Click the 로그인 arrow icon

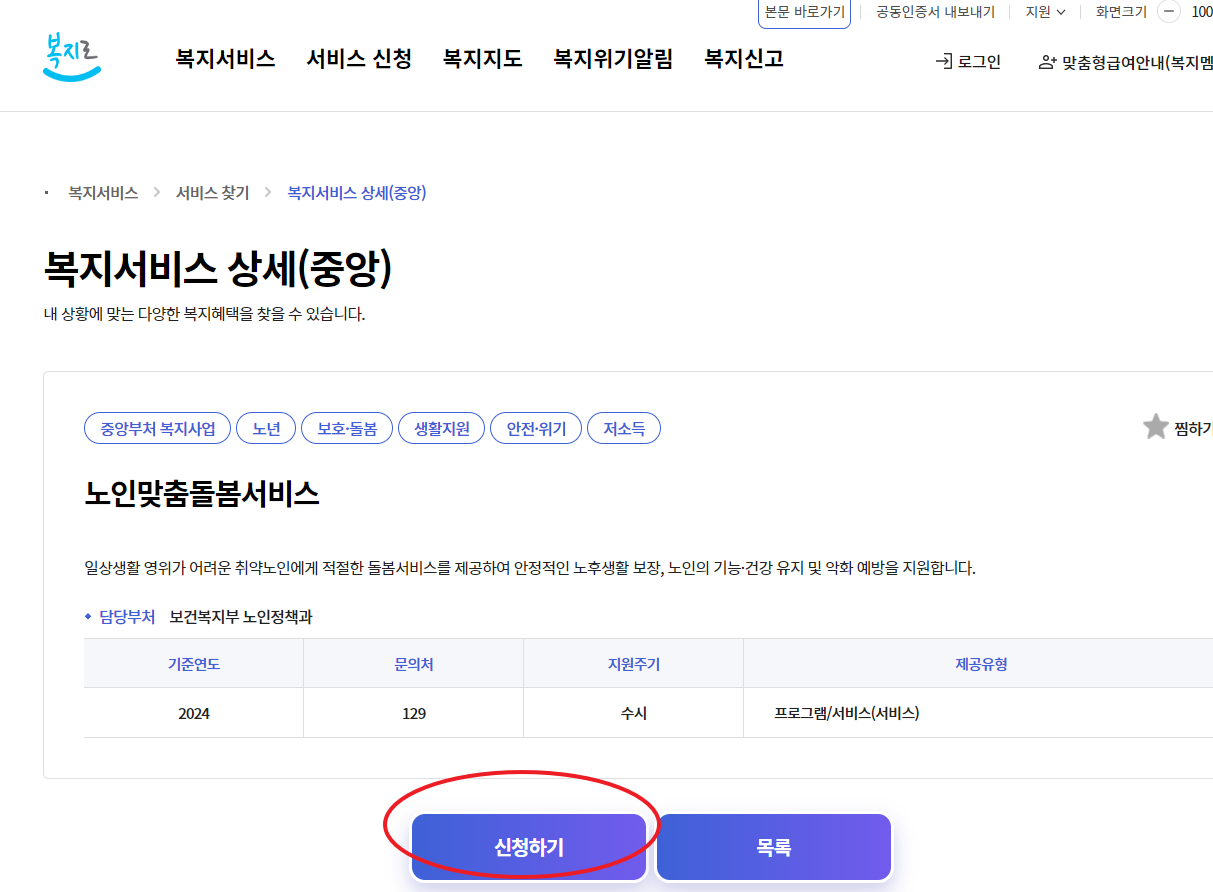(943, 62)
